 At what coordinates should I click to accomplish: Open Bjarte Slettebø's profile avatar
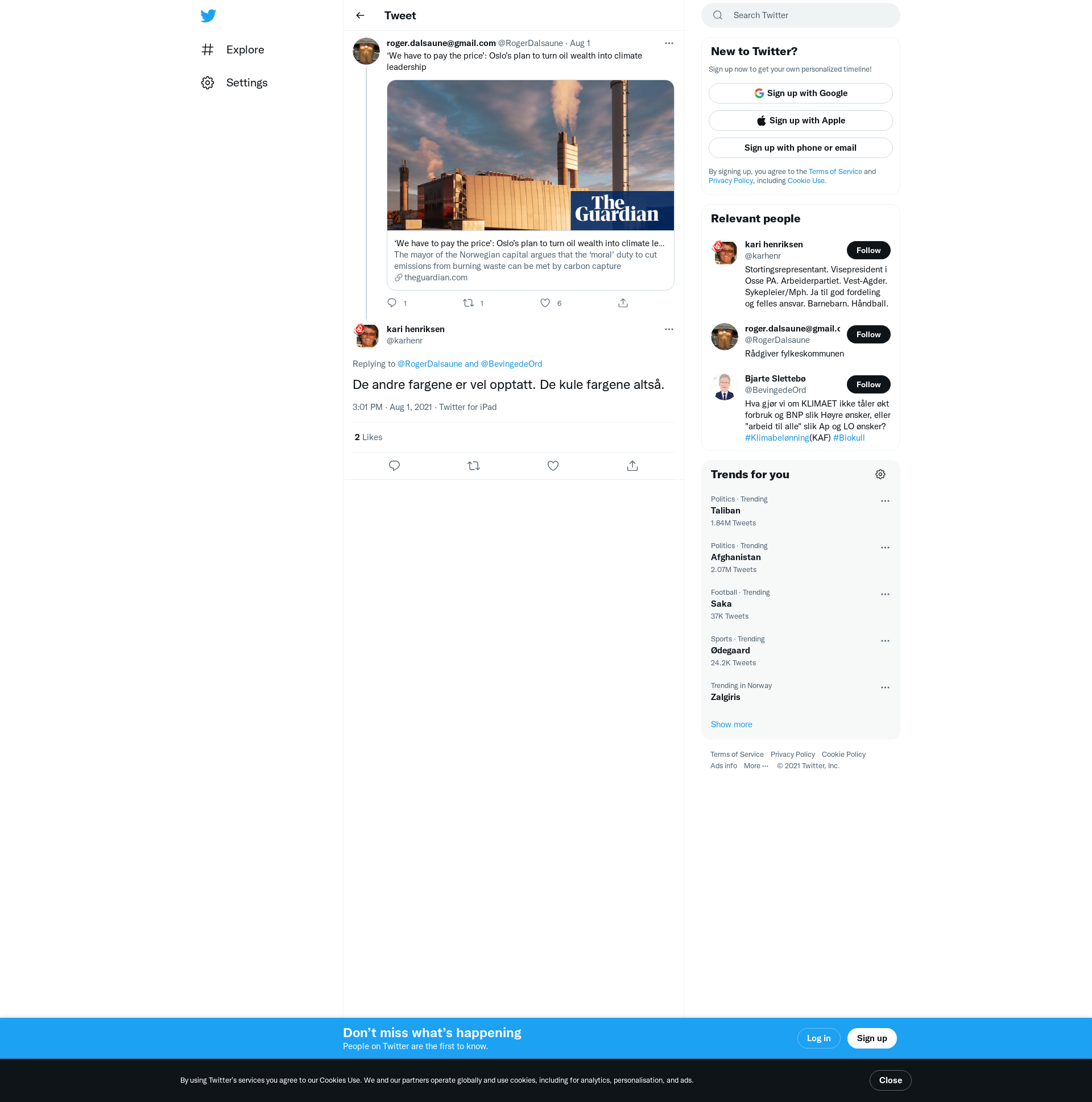point(724,387)
